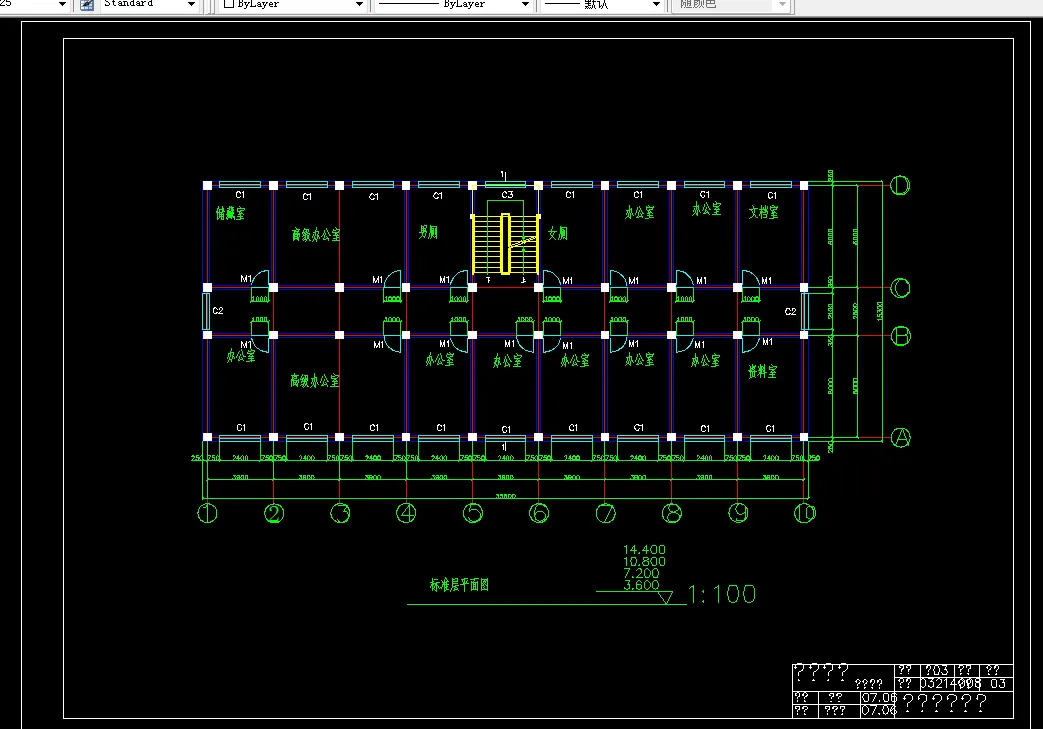
Task: Click the 高级办公室 label in the upper room
Action: tap(316, 235)
